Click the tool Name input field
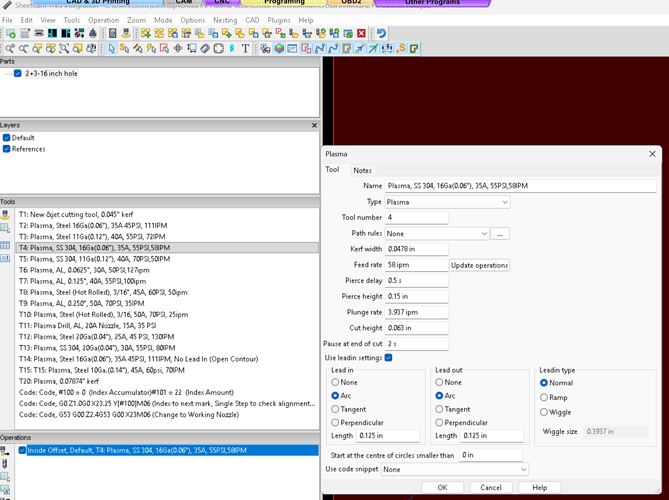This screenshot has height=500, width=669. pyautogui.click(x=521, y=186)
